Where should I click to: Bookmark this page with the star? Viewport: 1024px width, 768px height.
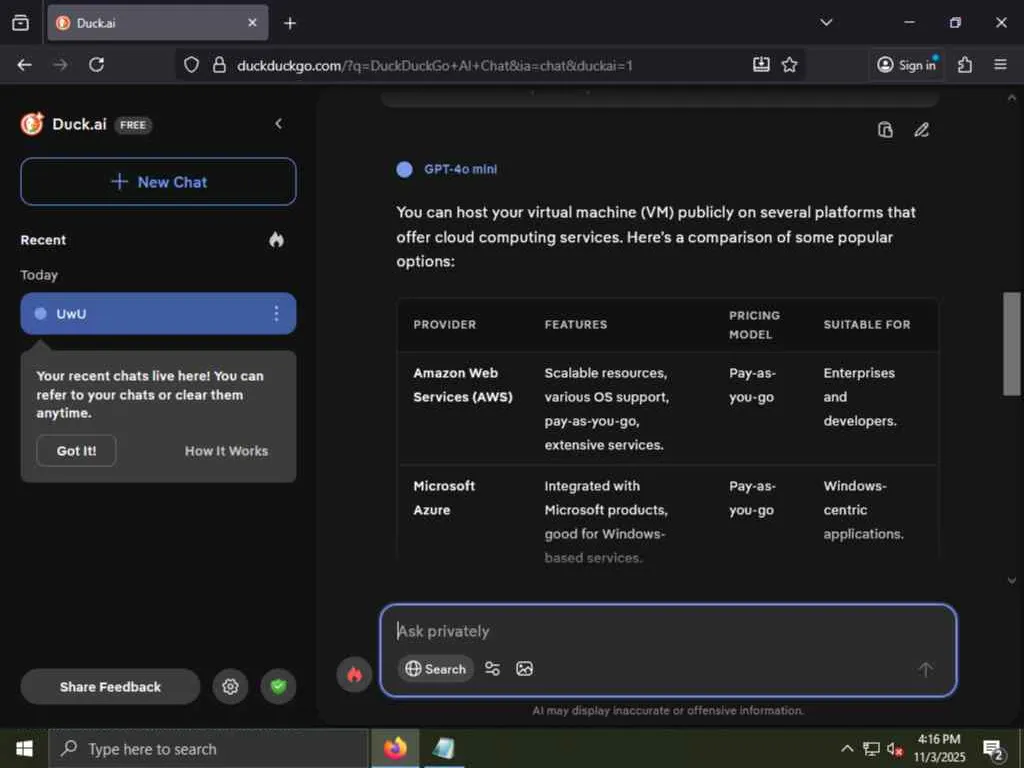coord(790,64)
